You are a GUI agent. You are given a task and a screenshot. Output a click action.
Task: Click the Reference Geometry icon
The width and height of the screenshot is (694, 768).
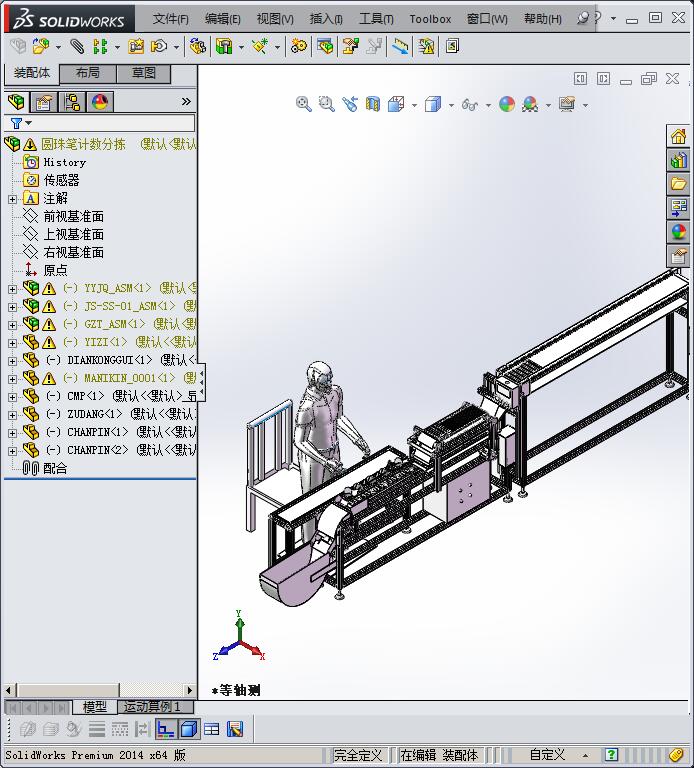(260, 47)
